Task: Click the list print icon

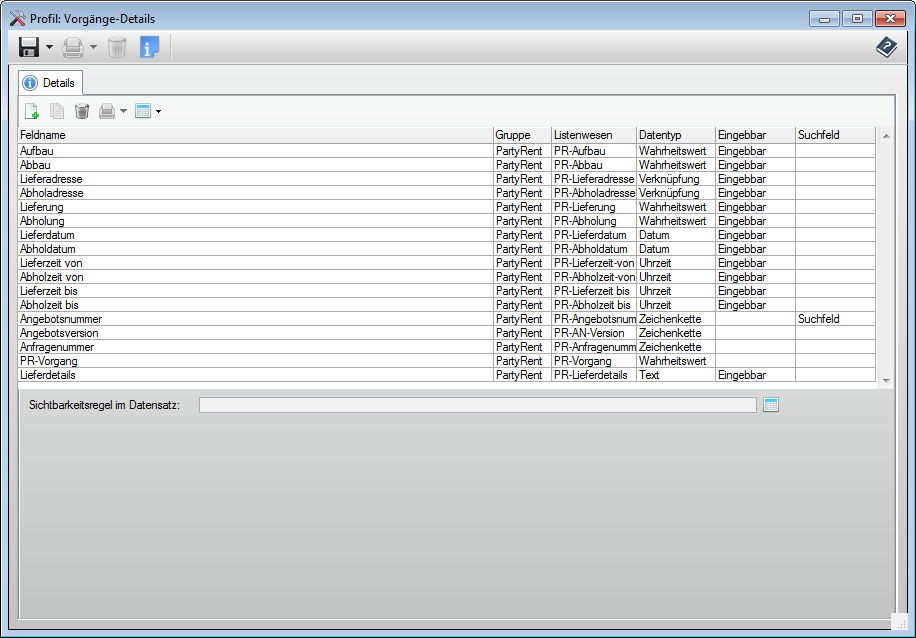Action: point(107,111)
